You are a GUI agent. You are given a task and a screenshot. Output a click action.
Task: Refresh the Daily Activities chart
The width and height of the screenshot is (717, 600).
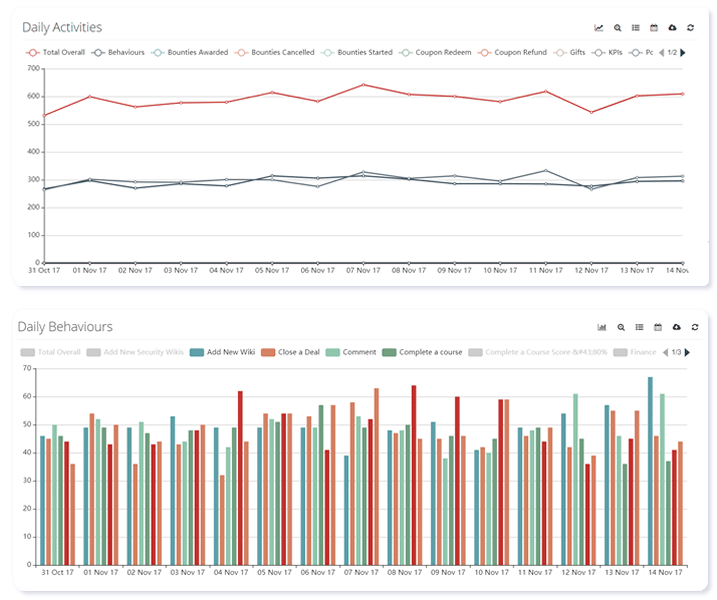692,28
